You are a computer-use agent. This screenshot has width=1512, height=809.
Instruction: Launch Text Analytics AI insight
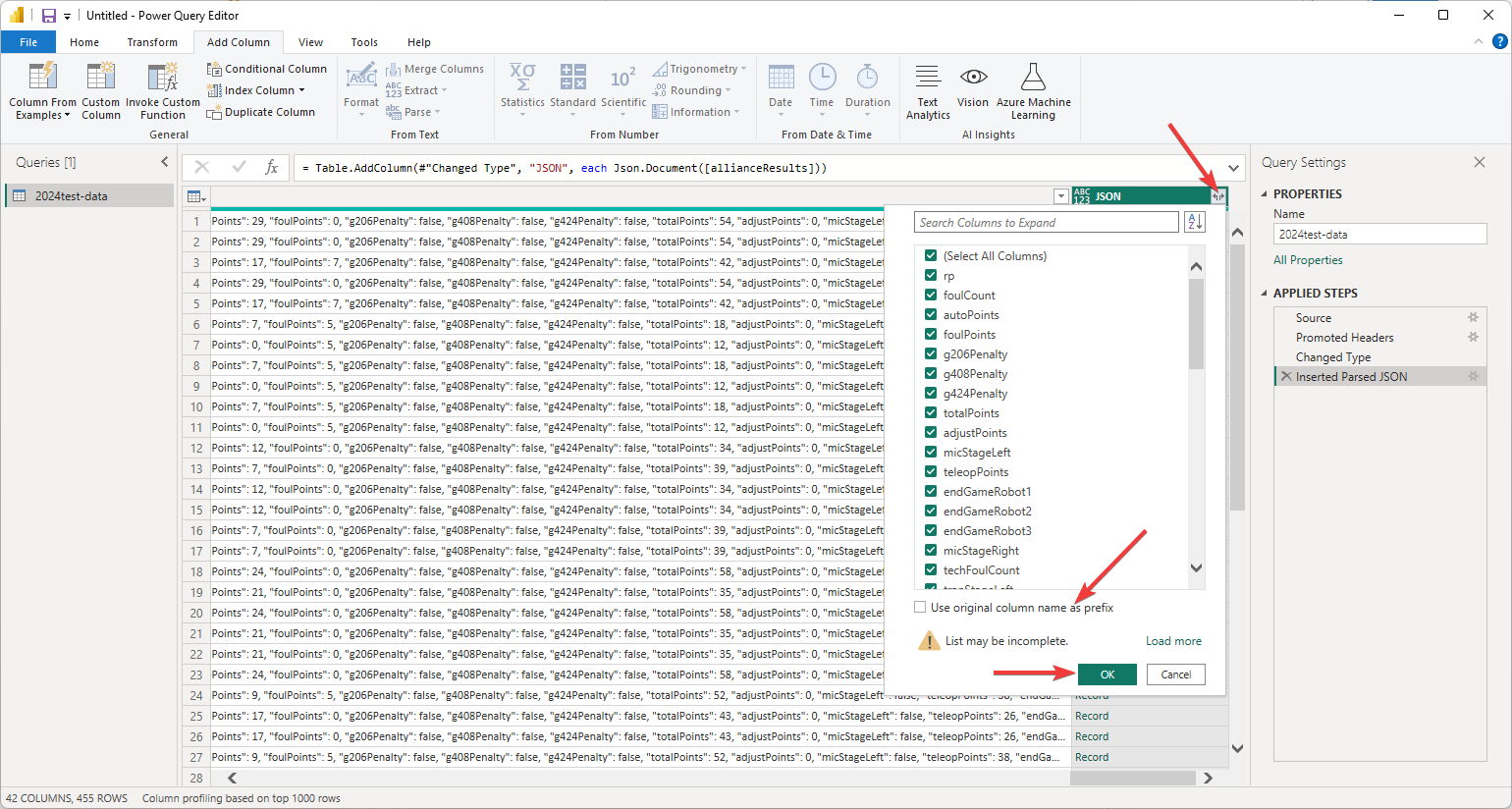[928, 90]
